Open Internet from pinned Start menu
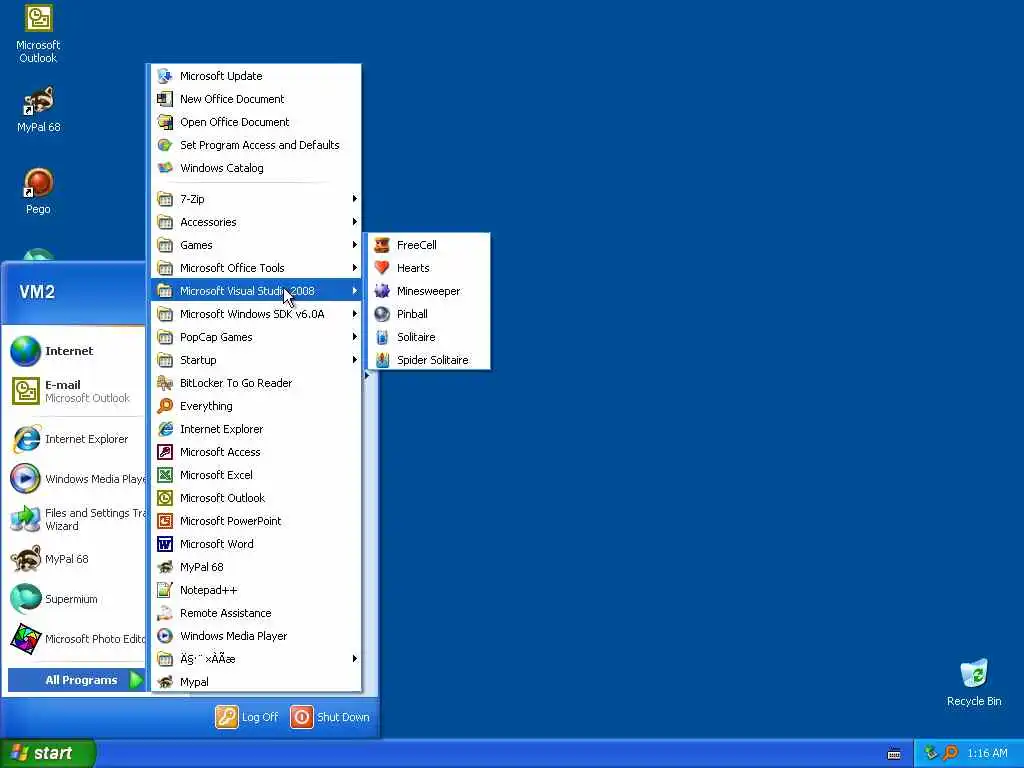 75,351
